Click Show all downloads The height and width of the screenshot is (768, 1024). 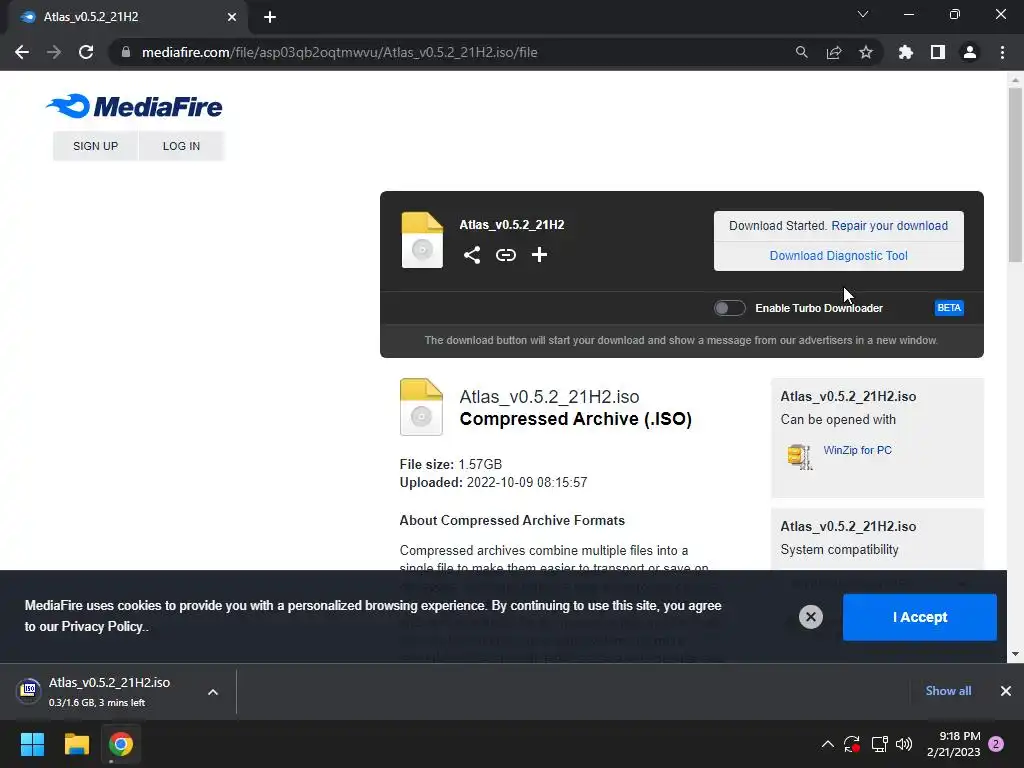pos(948,690)
